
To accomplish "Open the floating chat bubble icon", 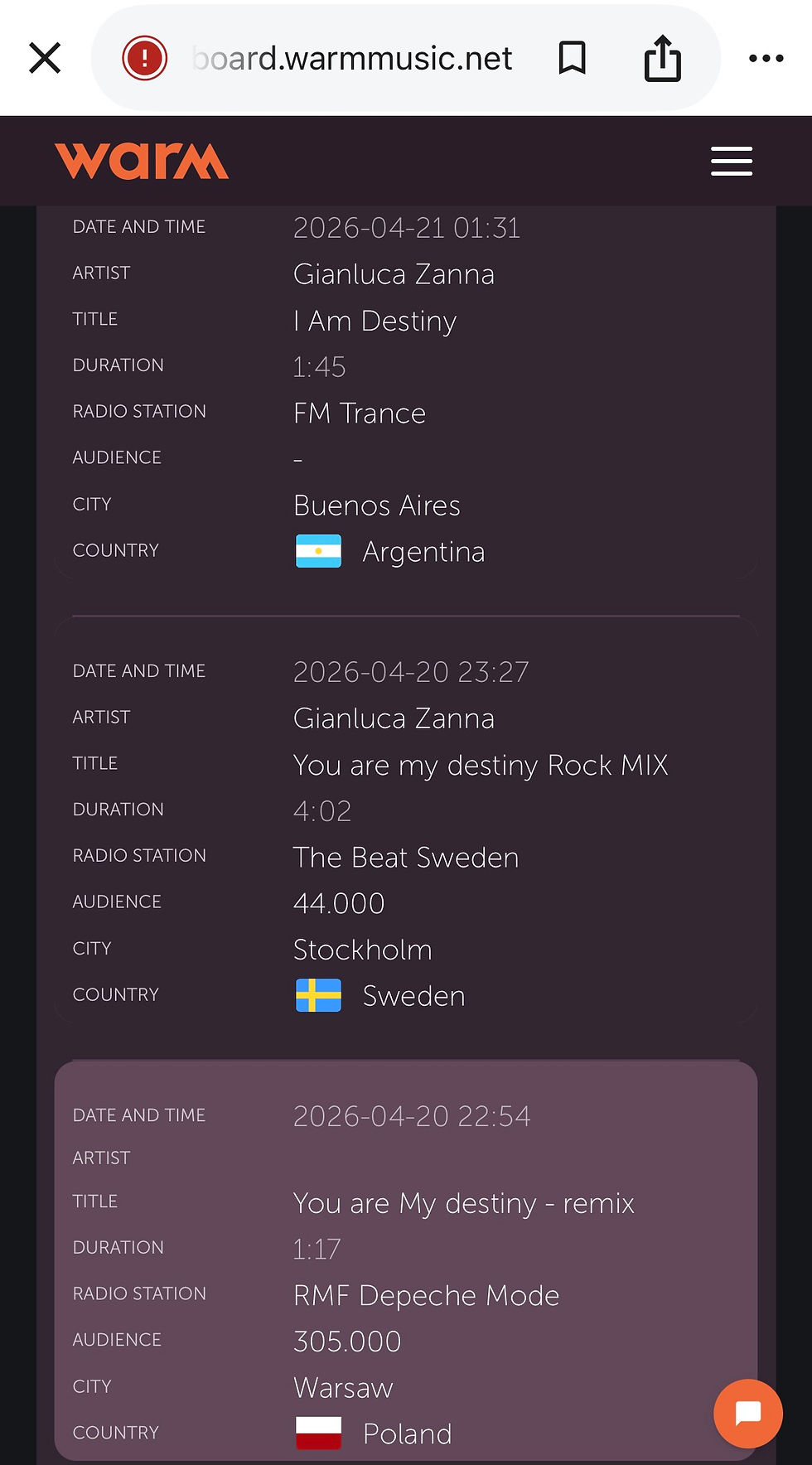I will tap(747, 1414).
